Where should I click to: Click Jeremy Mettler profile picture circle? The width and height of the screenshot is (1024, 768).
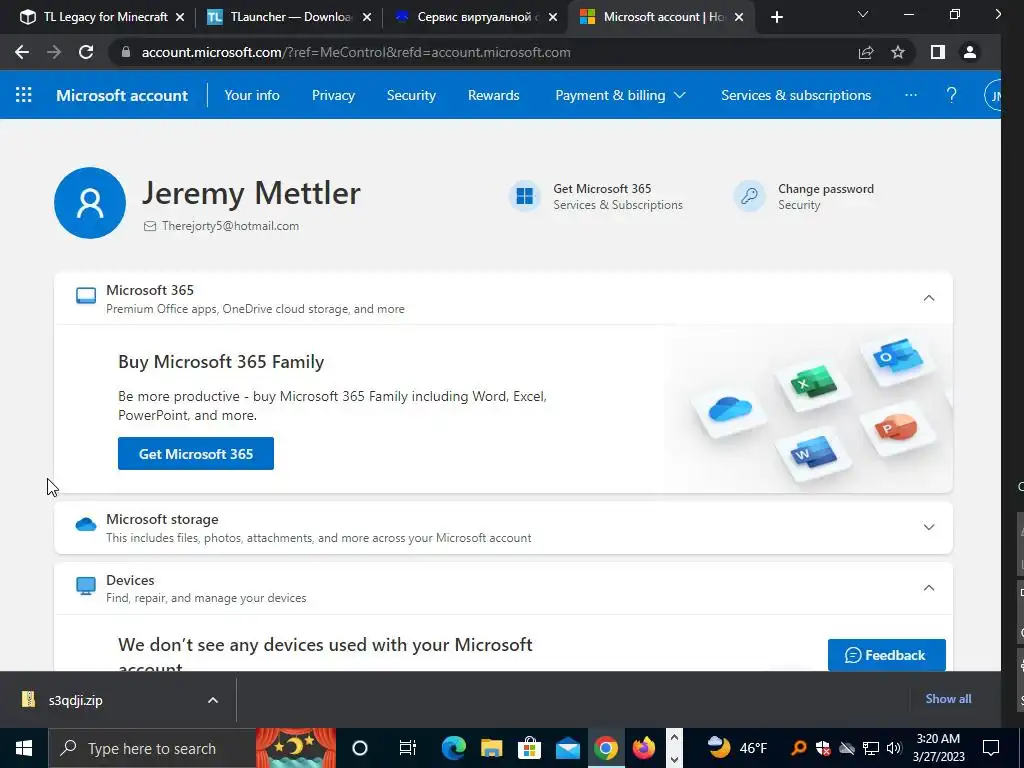click(x=90, y=203)
